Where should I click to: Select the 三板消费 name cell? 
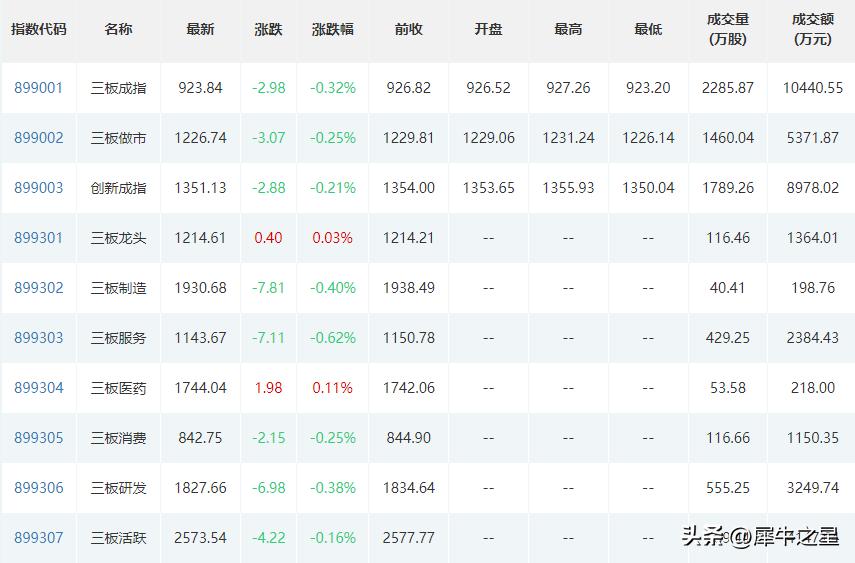[118, 438]
